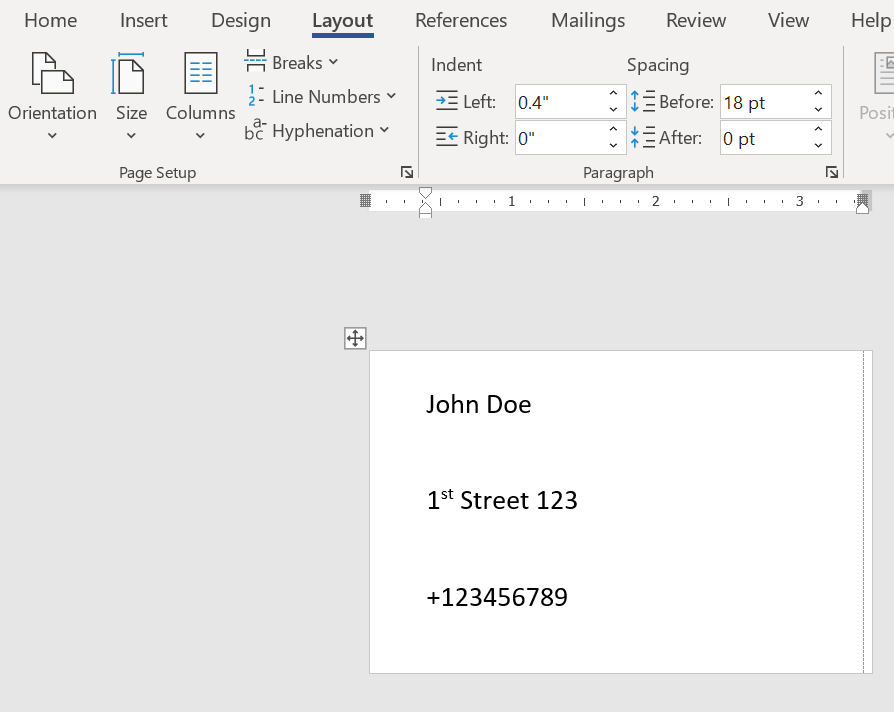Click the Line Numbers icon
The width and height of the screenshot is (894, 712).
[x=255, y=96]
